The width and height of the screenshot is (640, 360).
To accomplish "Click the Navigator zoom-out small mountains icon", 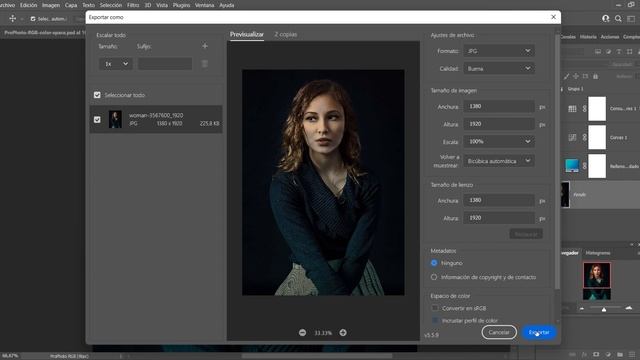I will 582,309.
